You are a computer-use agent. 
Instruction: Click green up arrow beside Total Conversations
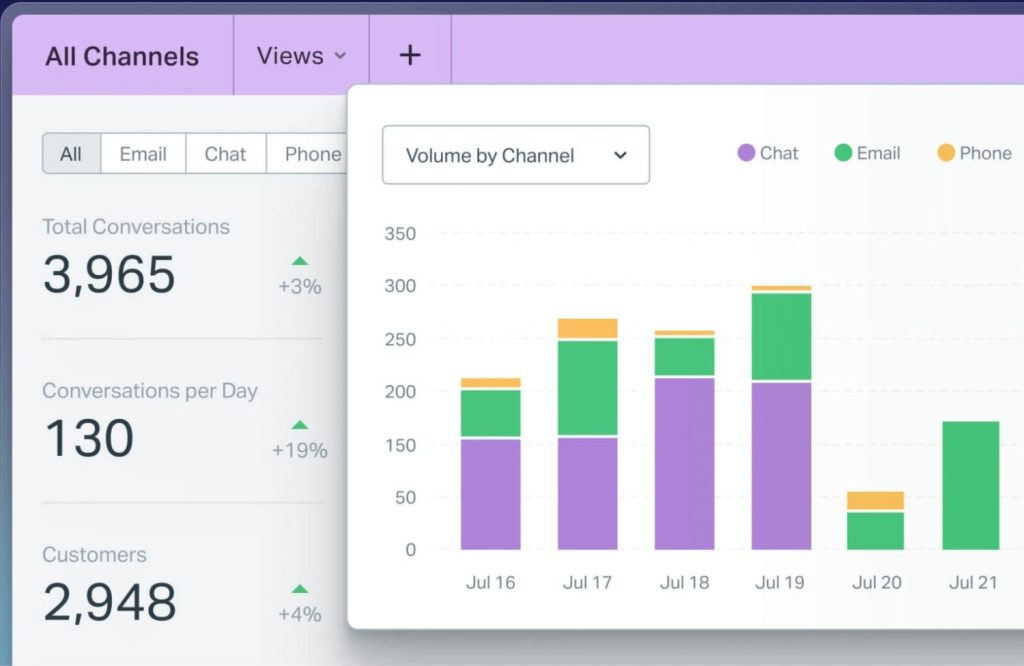click(x=300, y=262)
